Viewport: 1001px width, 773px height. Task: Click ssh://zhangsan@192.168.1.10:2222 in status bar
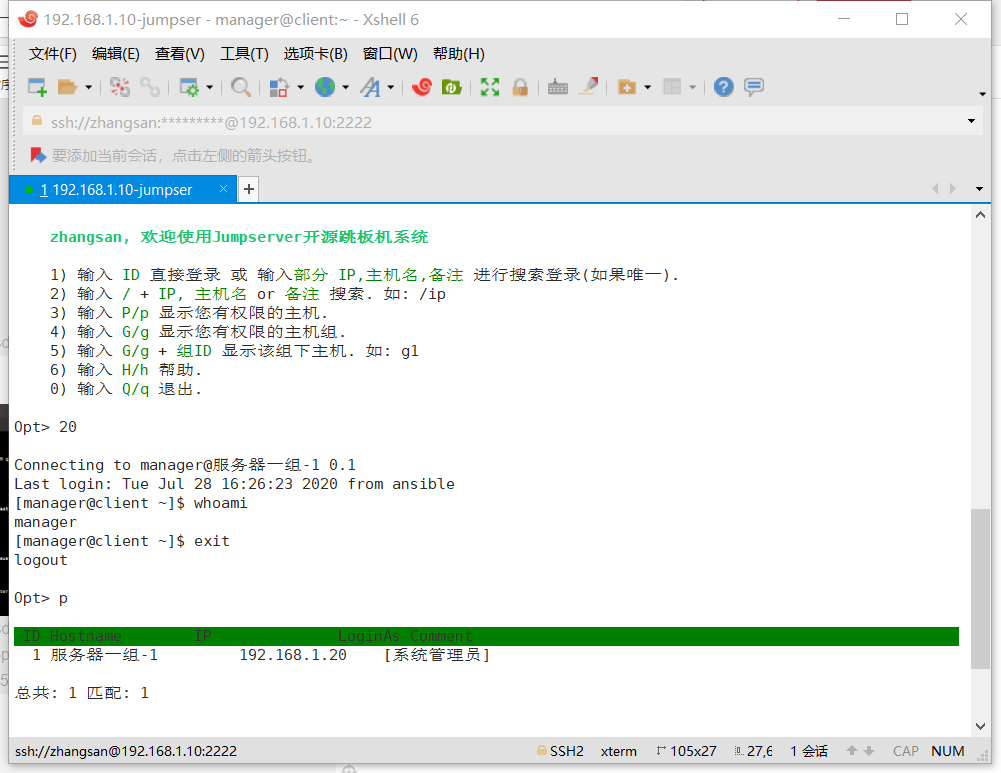(126, 751)
